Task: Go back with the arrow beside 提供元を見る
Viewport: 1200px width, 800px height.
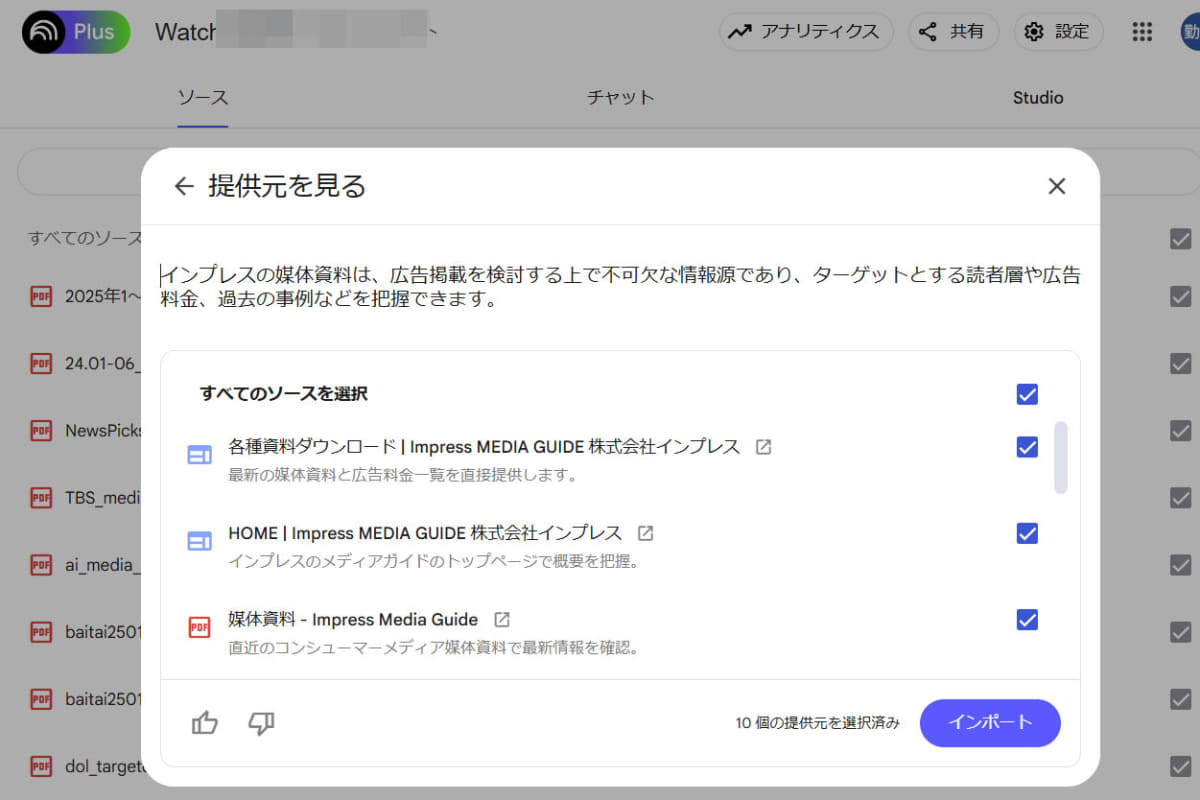Action: click(x=183, y=186)
